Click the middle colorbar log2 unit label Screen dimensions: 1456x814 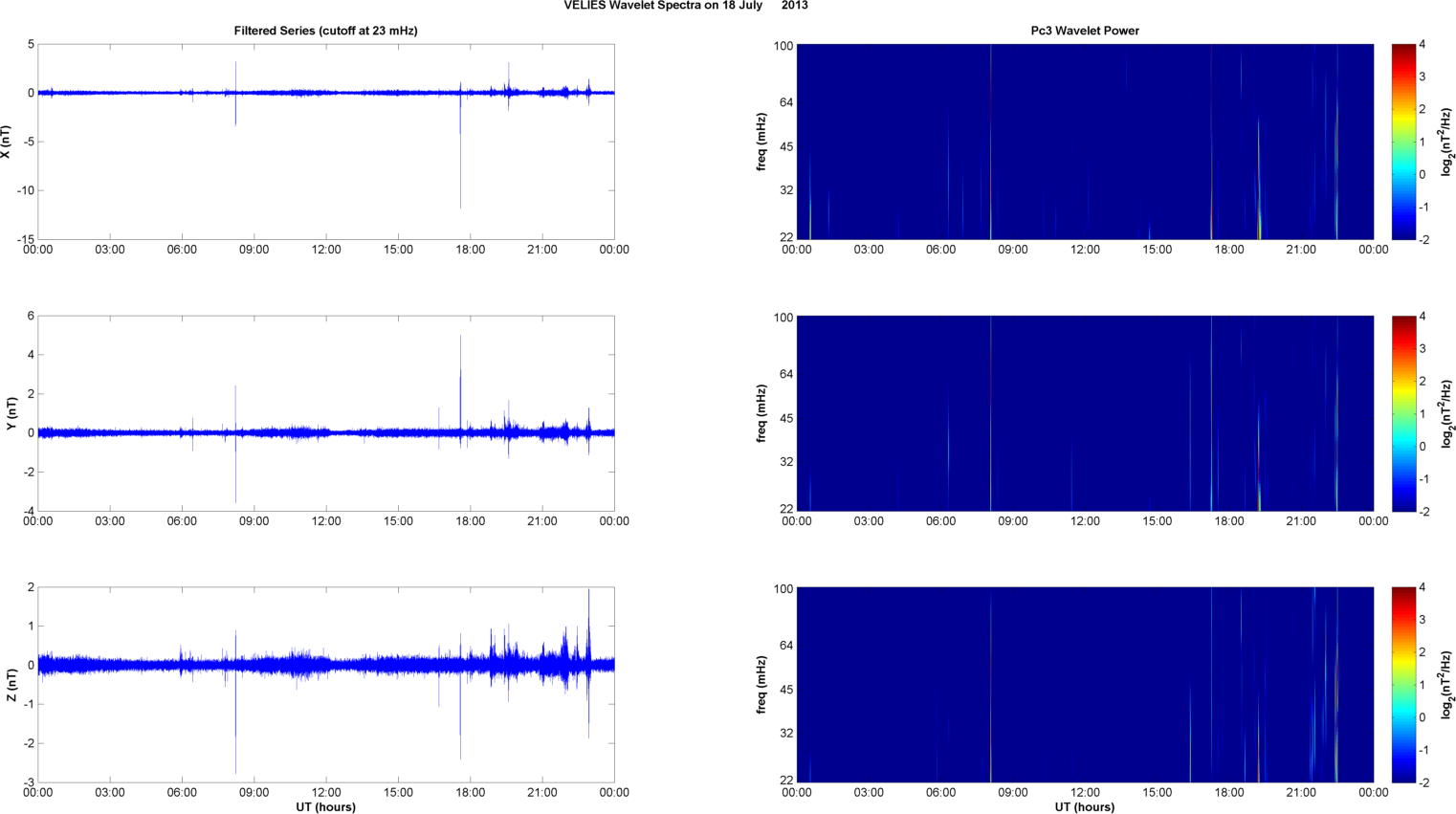tap(1447, 413)
